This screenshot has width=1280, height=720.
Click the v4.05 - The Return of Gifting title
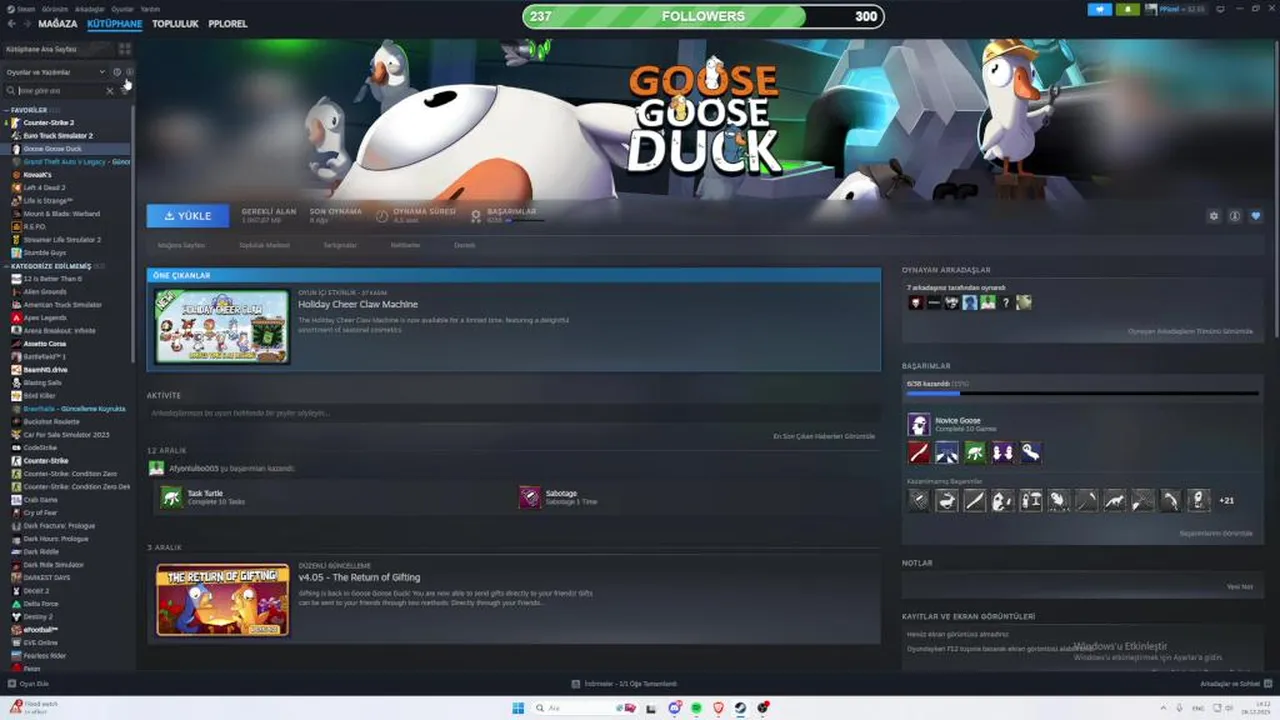[x=359, y=577]
